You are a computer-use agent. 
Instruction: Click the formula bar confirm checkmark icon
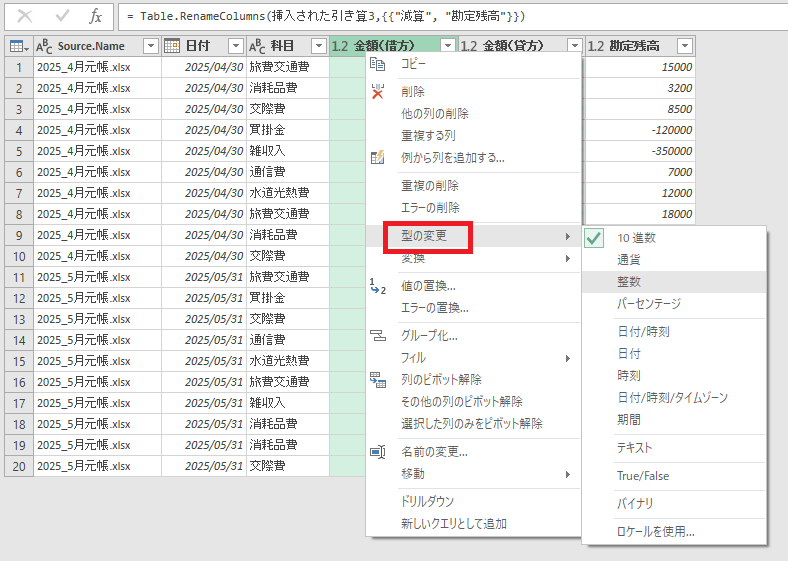[62, 16]
